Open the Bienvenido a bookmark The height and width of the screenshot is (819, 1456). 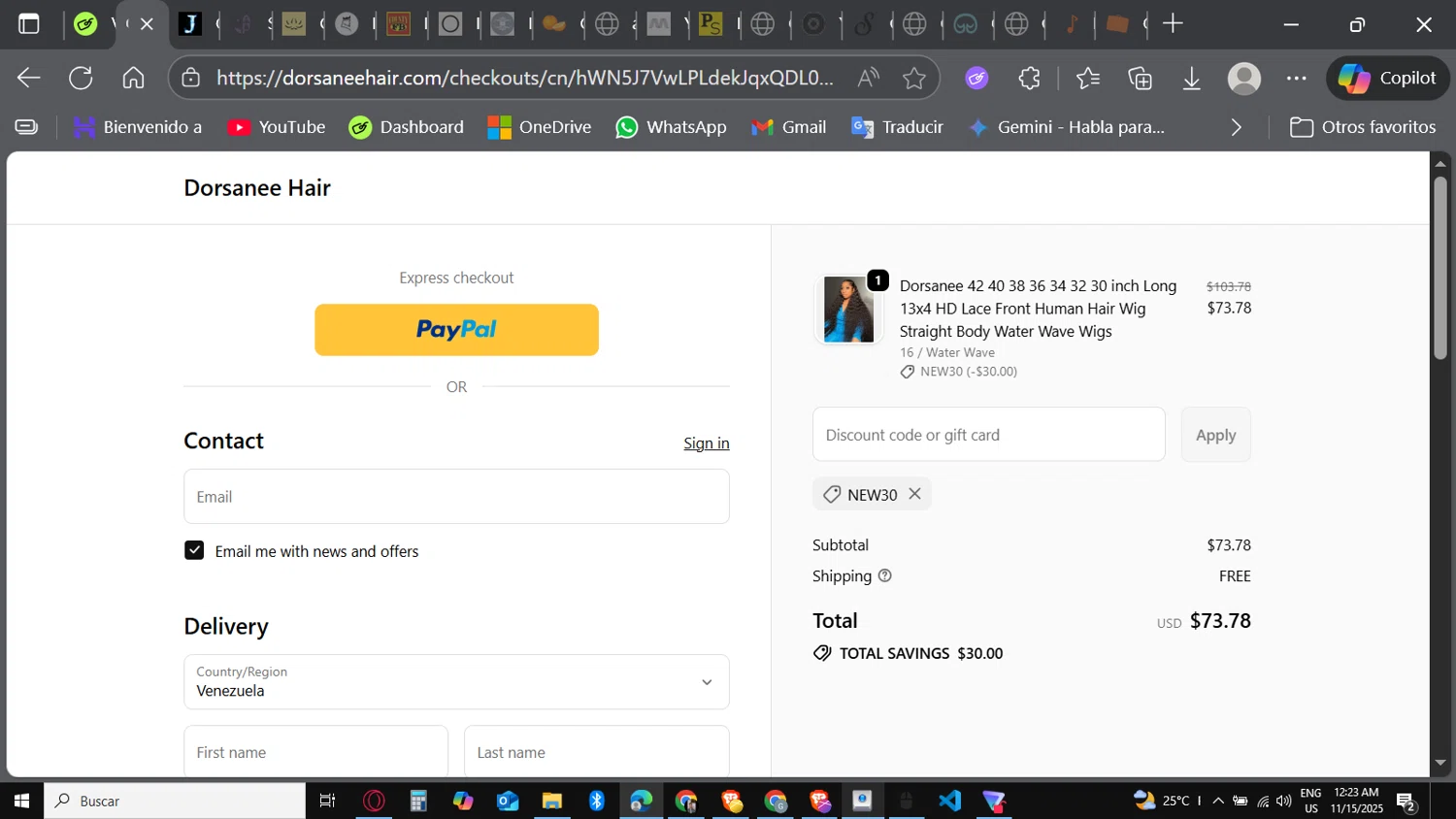coord(137,127)
